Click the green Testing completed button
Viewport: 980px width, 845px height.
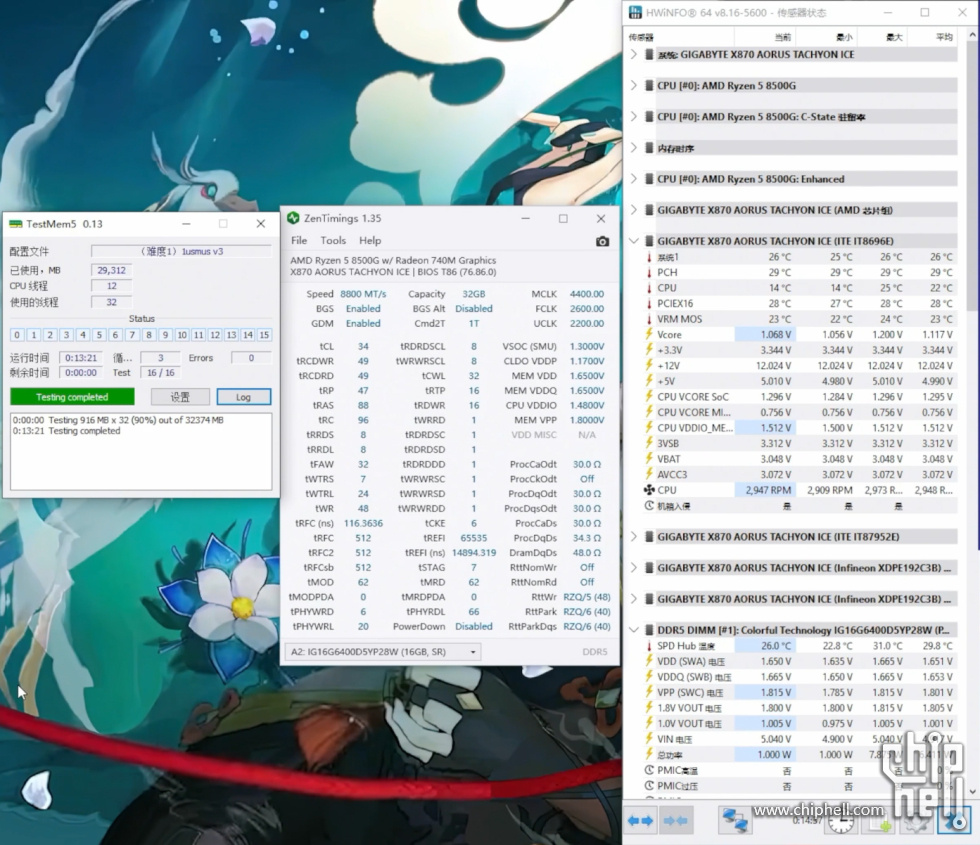click(72, 397)
